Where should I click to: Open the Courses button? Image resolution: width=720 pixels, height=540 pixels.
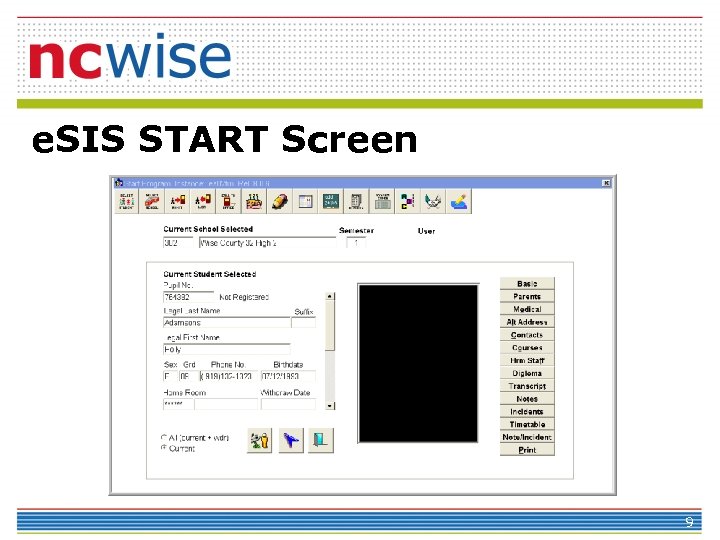(x=527, y=348)
